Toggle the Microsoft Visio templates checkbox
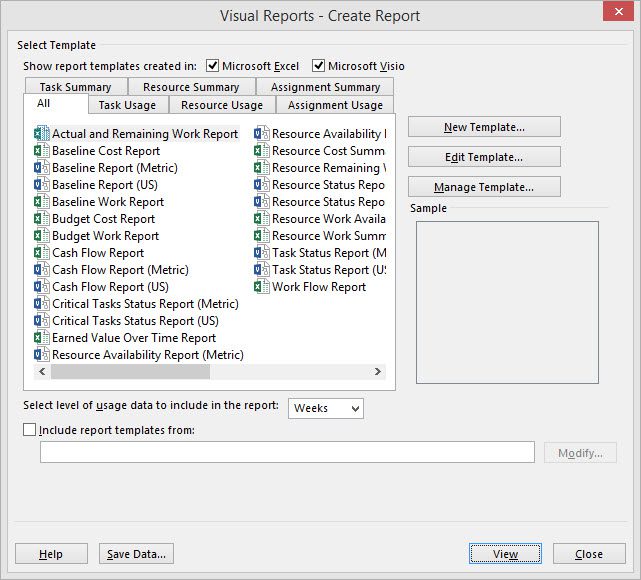Screen dimensions: 641x580 click(x=318, y=65)
